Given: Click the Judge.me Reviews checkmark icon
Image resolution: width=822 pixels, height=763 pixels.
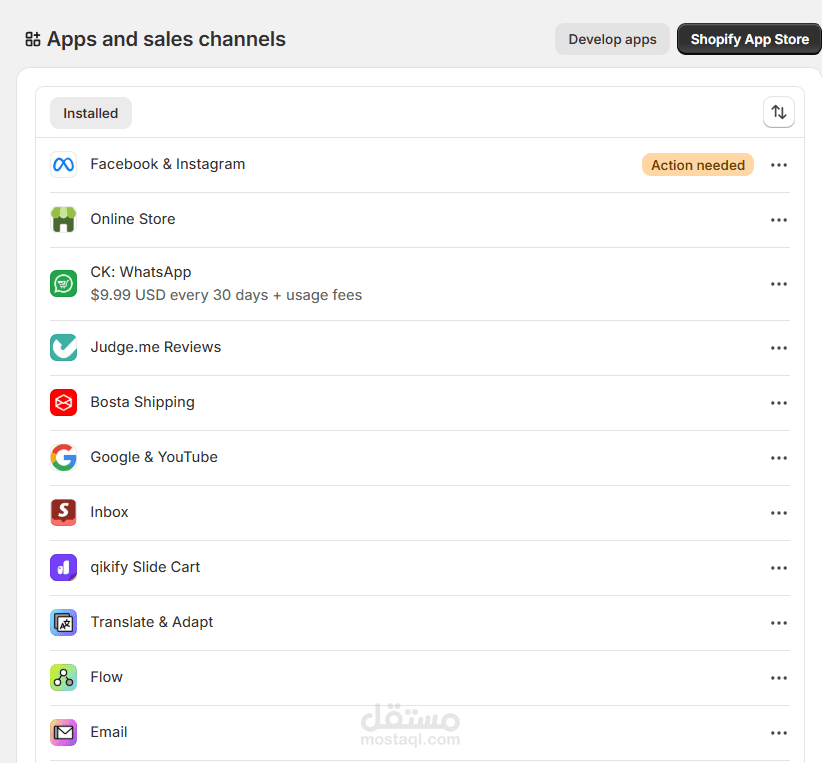Looking at the screenshot, I should click(63, 348).
